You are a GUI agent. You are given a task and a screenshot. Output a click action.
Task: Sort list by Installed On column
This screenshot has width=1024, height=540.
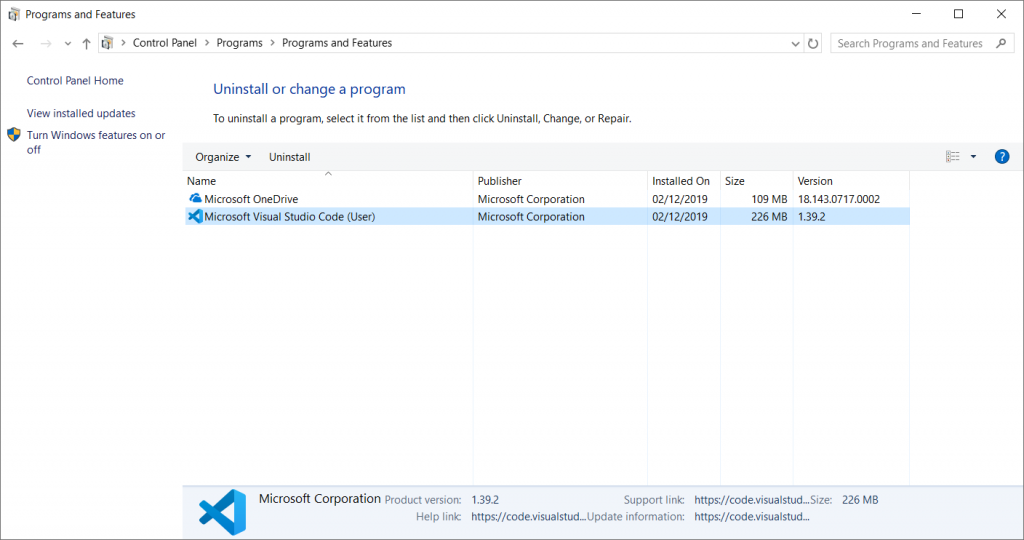click(683, 181)
